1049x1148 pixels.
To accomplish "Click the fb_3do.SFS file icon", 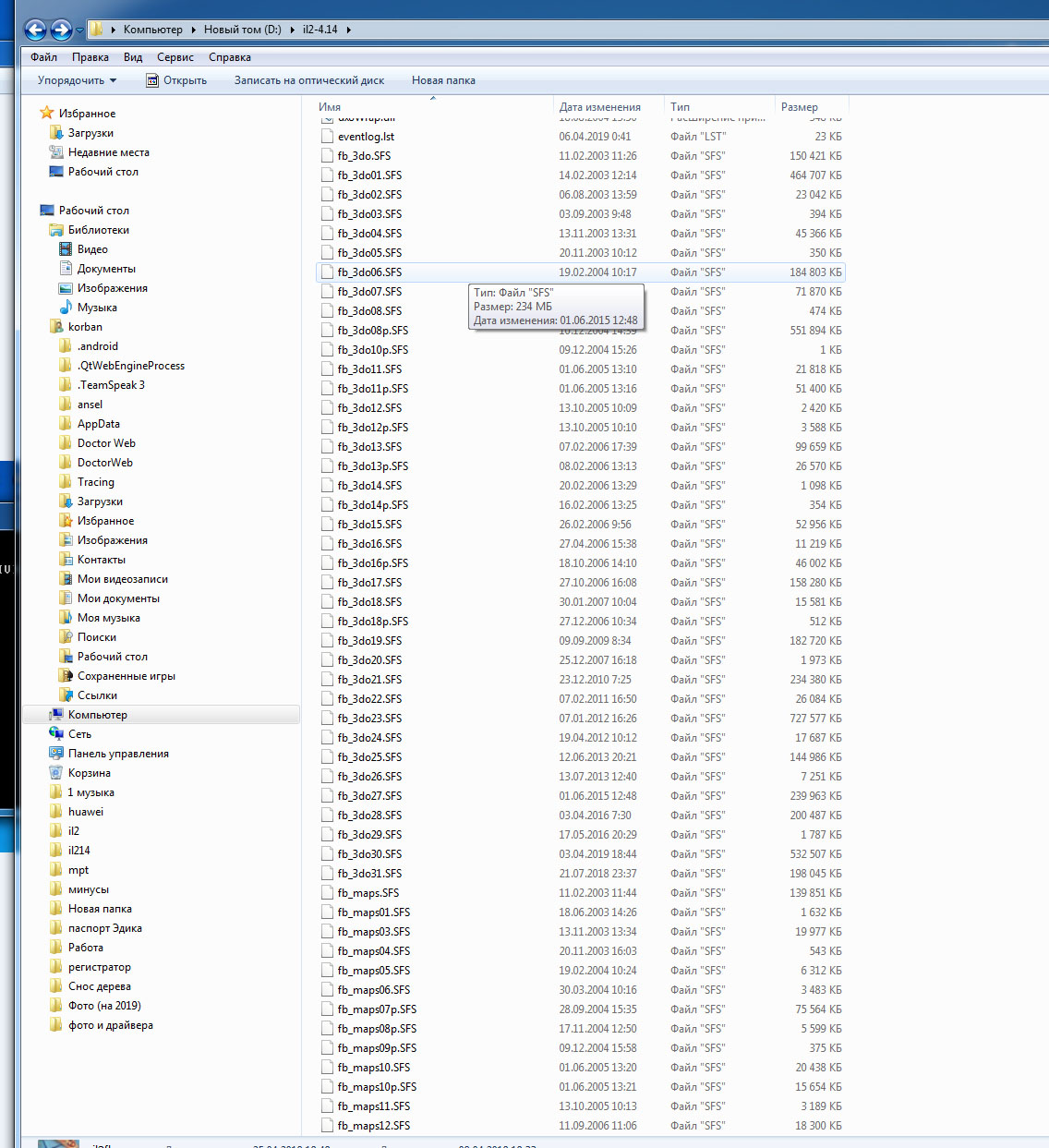I will pyautogui.click(x=327, y=156).
